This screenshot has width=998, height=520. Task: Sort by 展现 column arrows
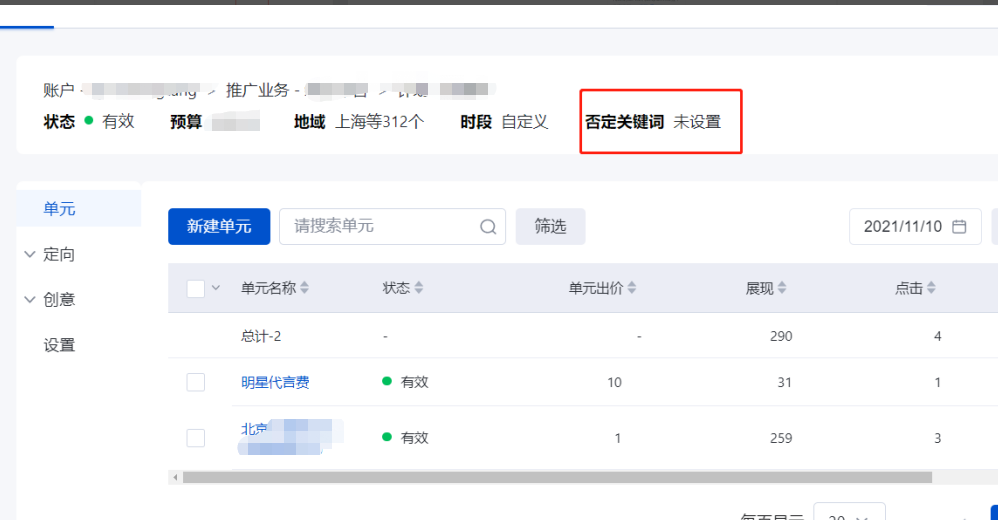[782, 288]
